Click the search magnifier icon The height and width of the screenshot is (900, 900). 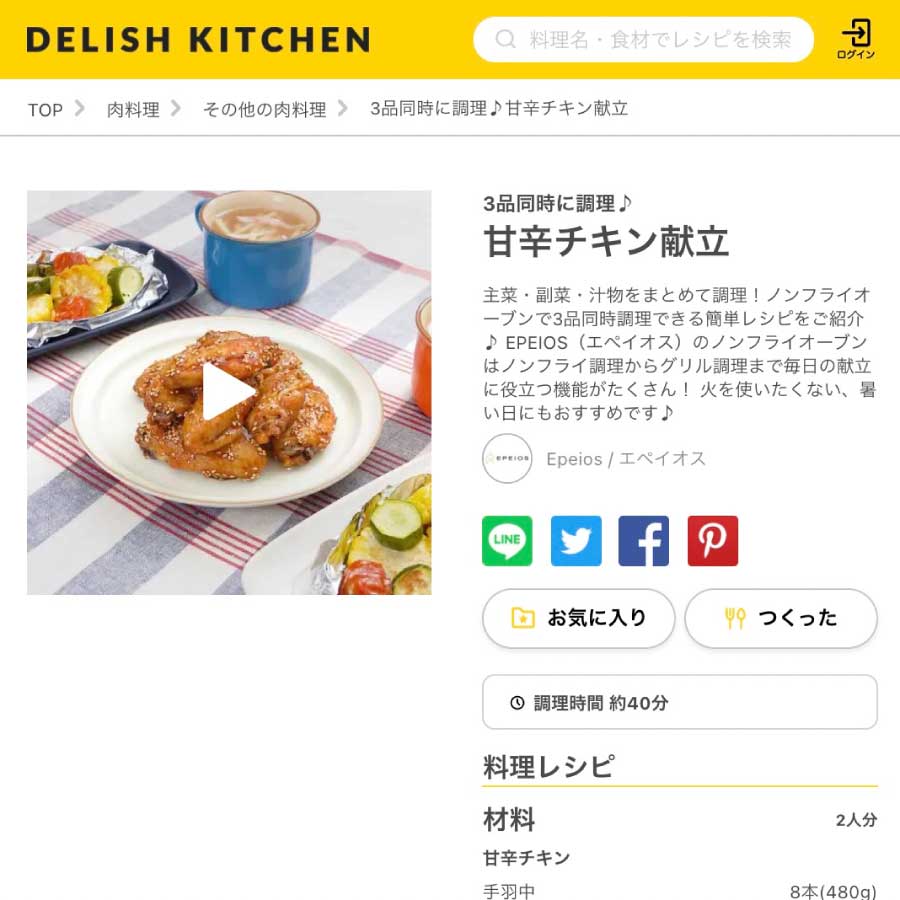505,40
